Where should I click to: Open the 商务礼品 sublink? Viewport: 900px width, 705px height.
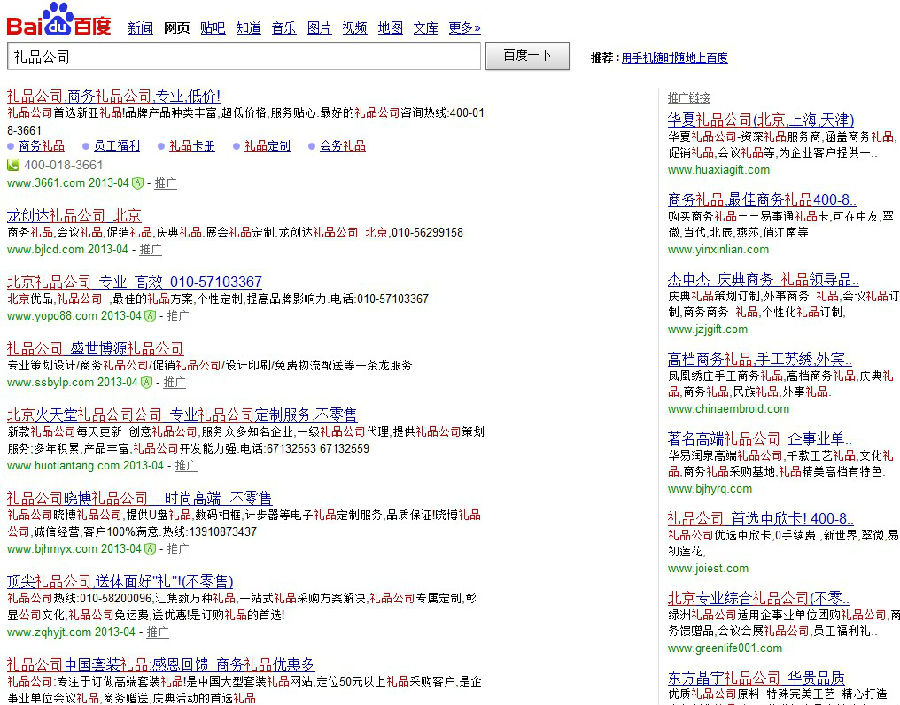[x=41, y=146]
